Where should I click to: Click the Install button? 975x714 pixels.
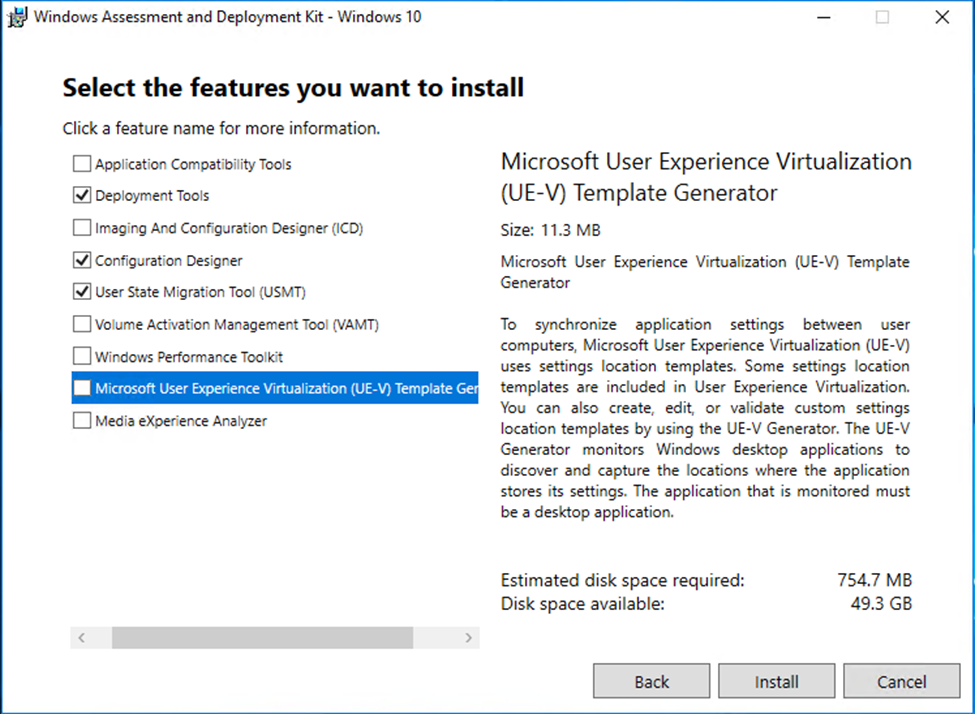pyautogui.click(x=776, y=682)
